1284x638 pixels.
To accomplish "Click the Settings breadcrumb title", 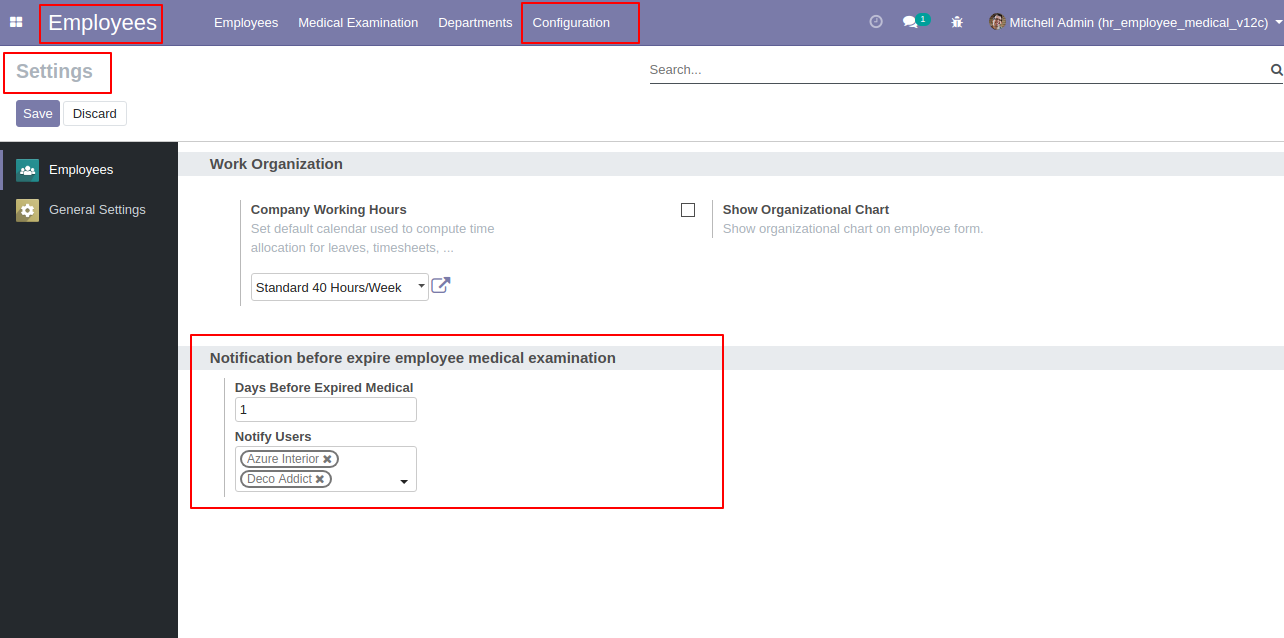I will tap(54, 71).
